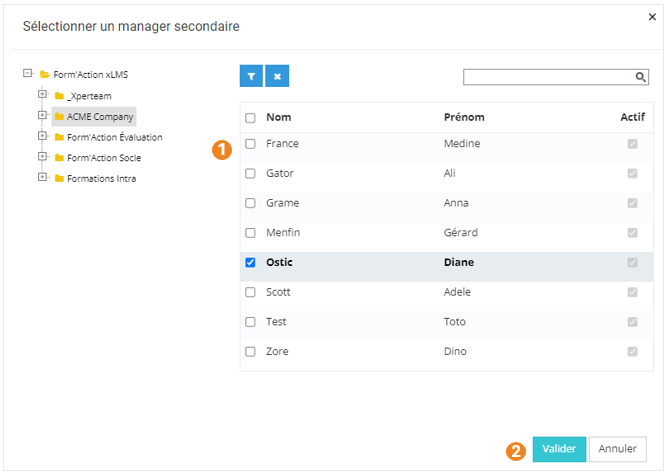
Task: Click the Form'Action Socle folder icon
Action: [59, 158]
